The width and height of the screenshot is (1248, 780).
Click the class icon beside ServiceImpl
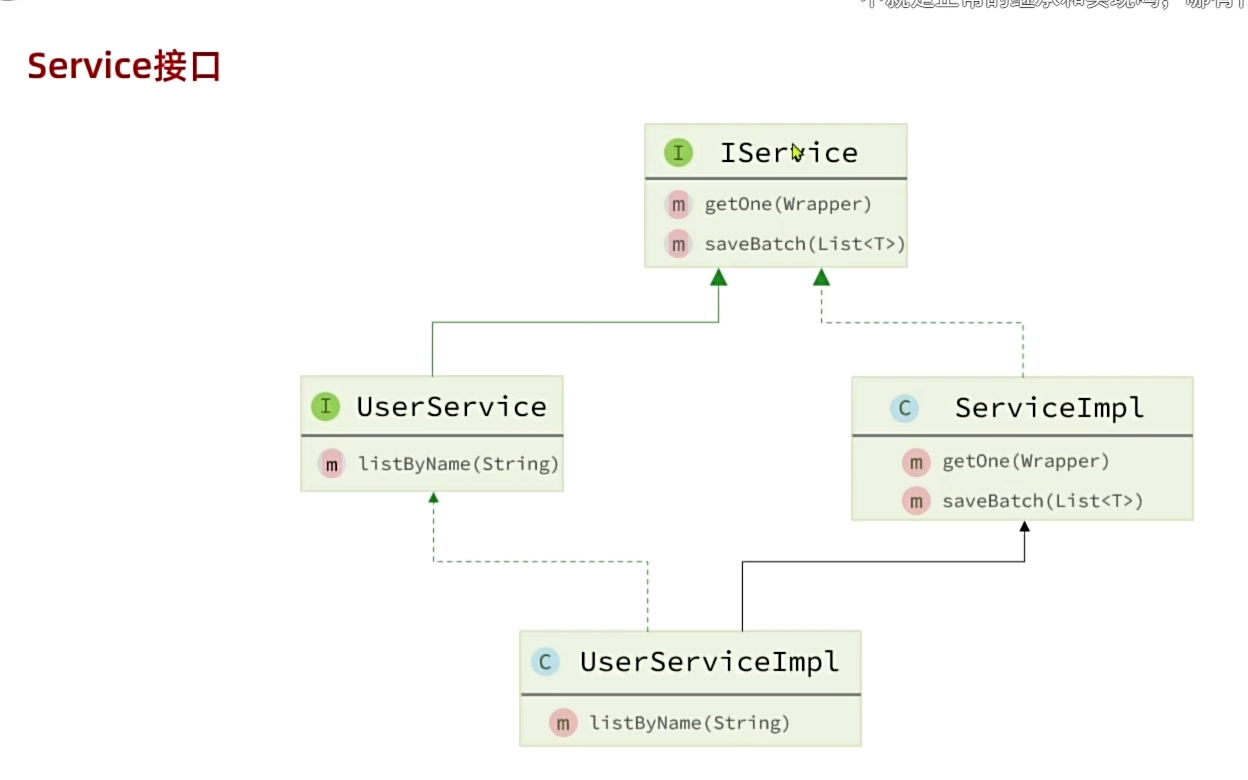(904, 408)
